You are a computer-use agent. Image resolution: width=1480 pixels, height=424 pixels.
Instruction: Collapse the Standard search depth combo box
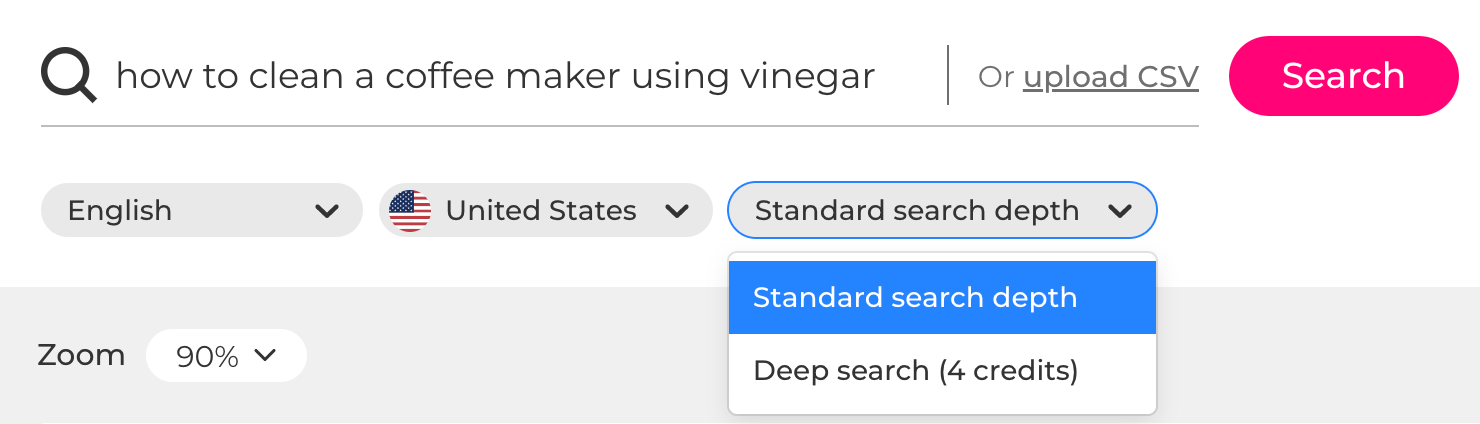click(x=942, y=210)
